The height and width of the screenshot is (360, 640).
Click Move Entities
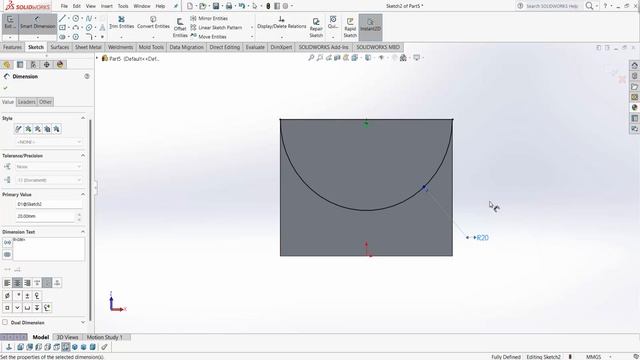coord(209,36)
